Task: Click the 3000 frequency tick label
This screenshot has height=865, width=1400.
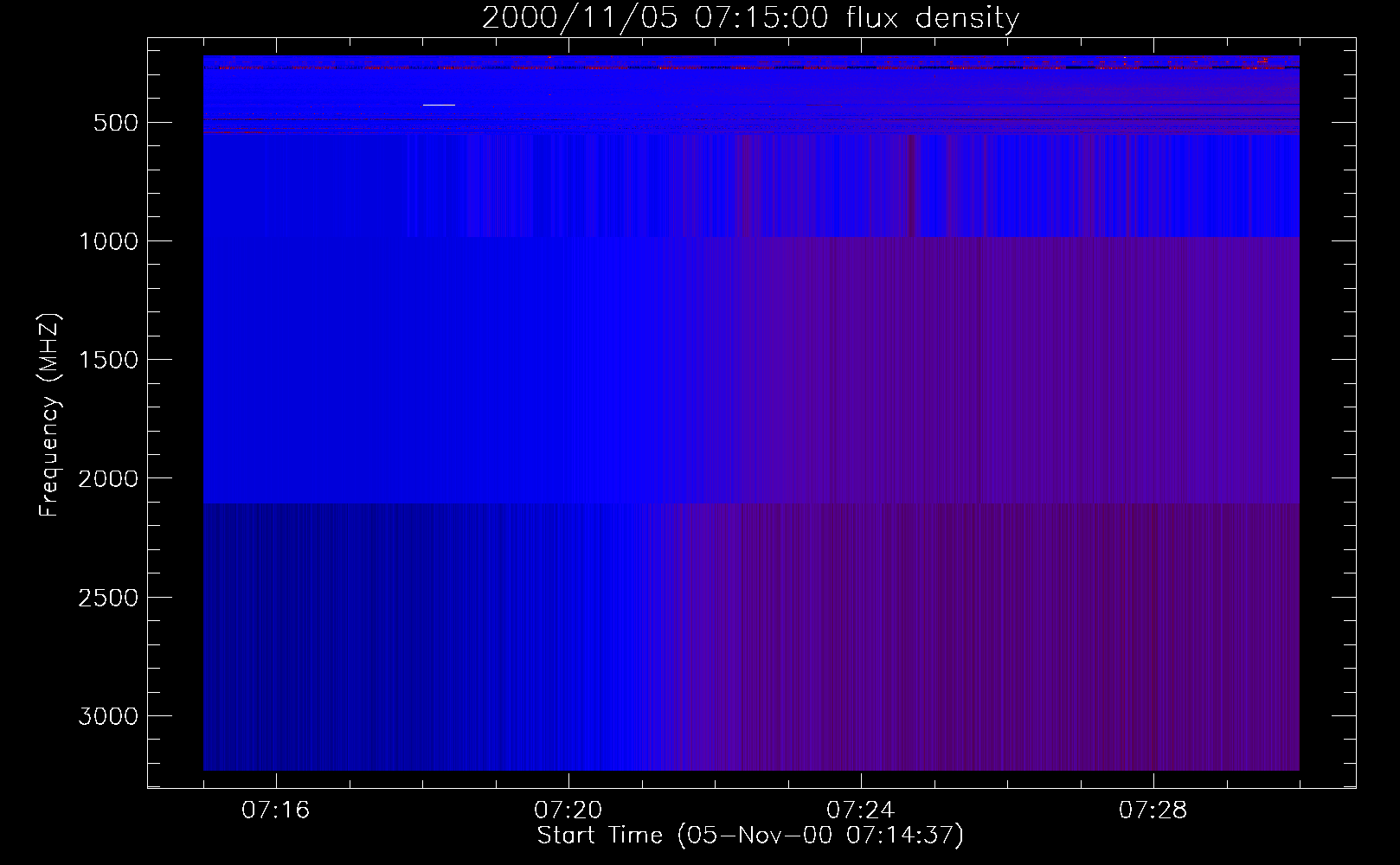Action: point(107,716)
